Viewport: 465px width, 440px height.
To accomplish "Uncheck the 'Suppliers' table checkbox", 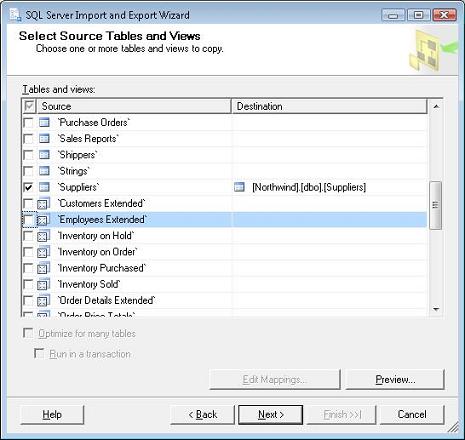I will point(29,187).
